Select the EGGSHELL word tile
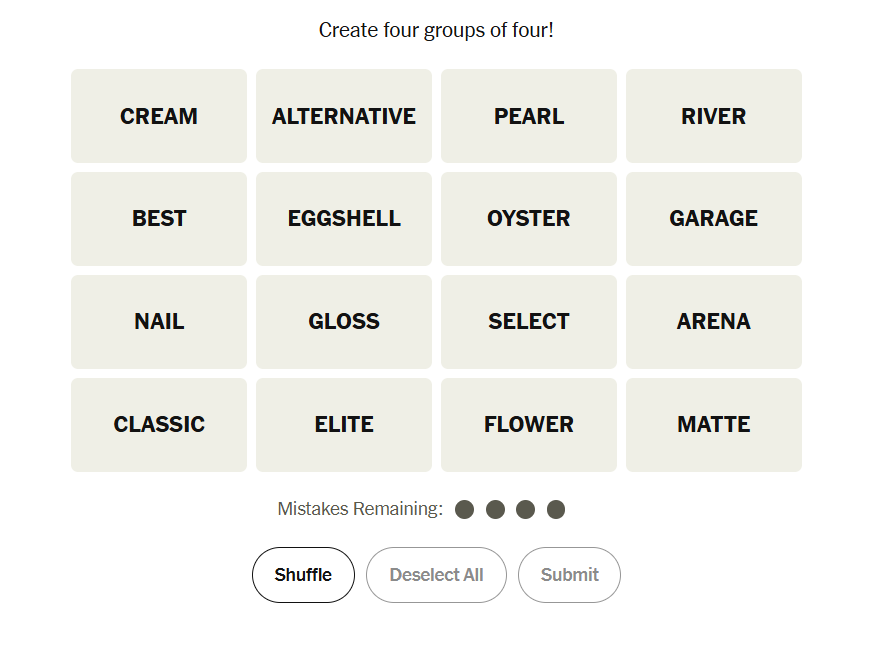The height and width of the screenshot is (655, 875). pos(344,219)
